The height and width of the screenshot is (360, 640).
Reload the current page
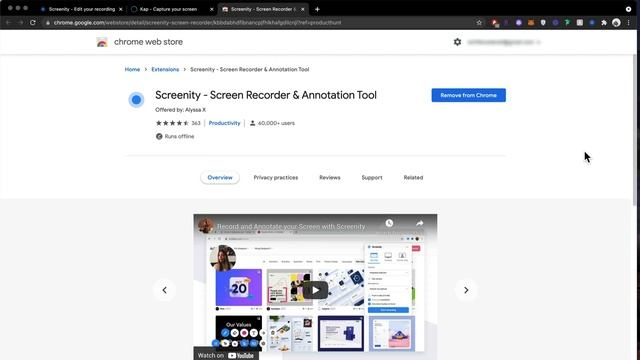coord(33,22)
